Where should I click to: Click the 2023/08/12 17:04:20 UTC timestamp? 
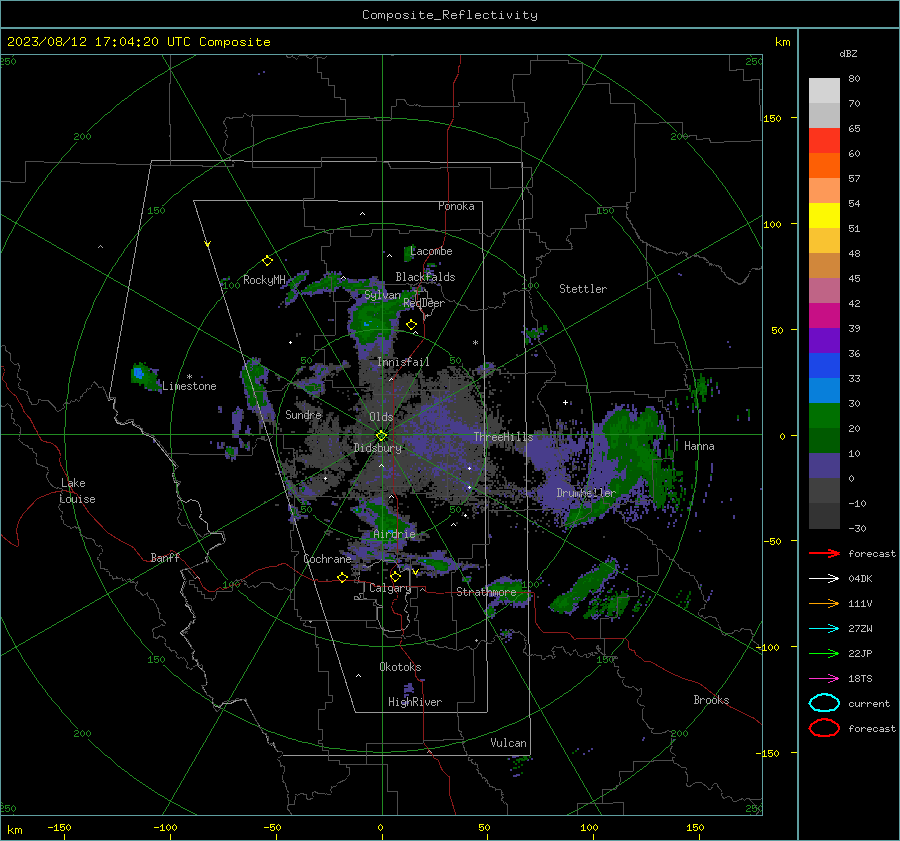(x=138, y=42)
